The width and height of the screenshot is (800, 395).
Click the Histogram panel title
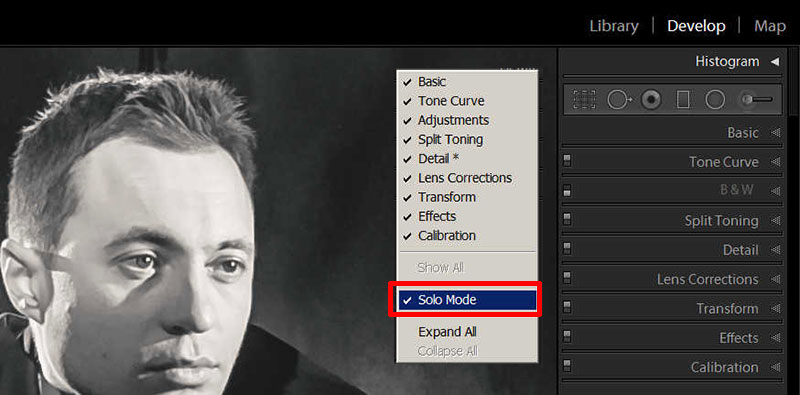coord(727,62)
